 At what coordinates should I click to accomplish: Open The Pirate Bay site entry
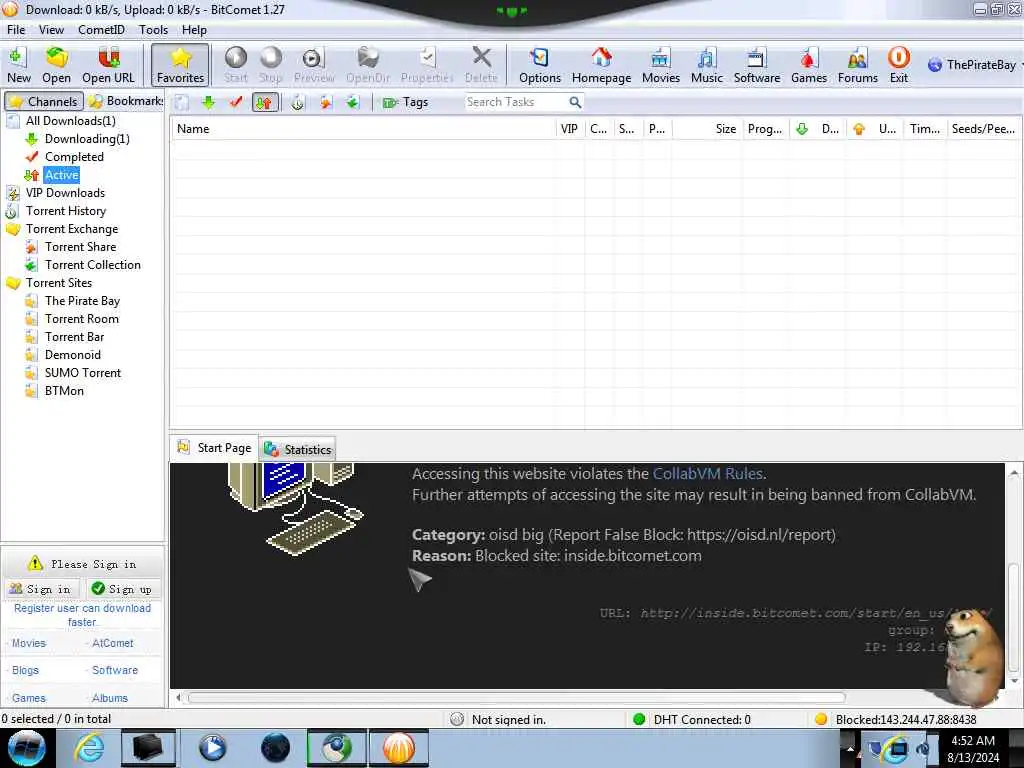[82, 301]
